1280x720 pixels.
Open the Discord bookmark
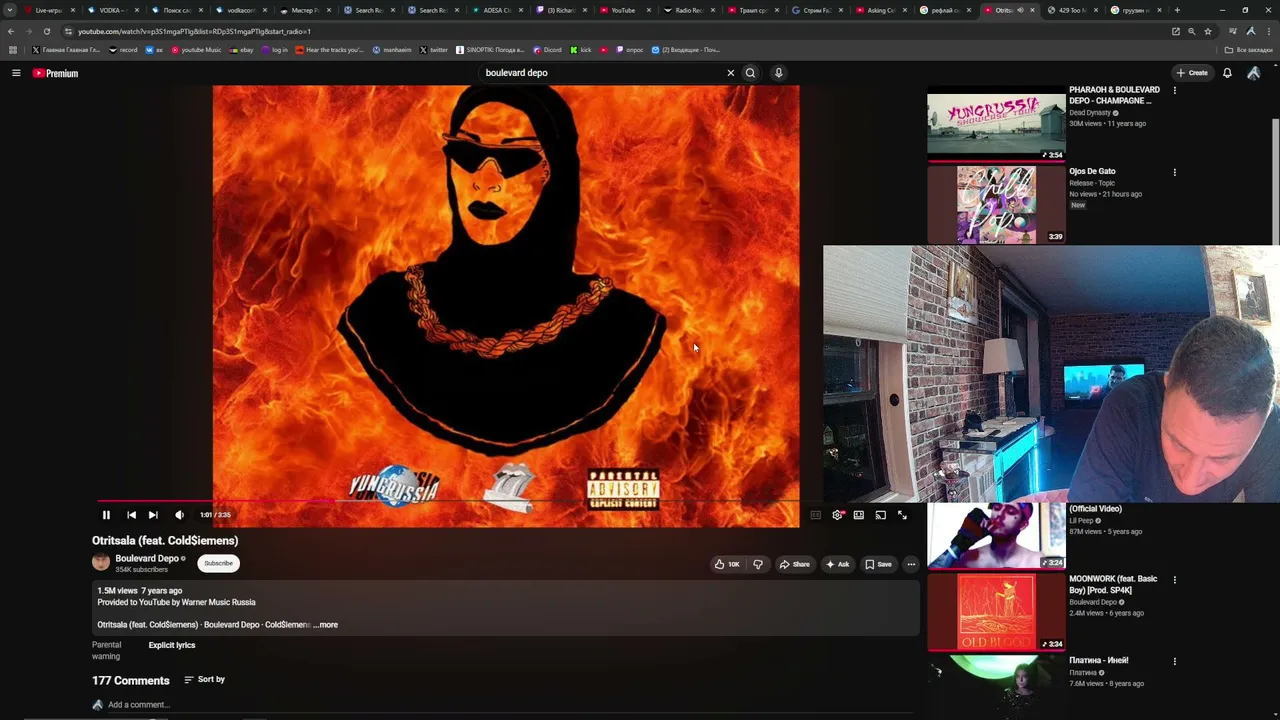548,50
